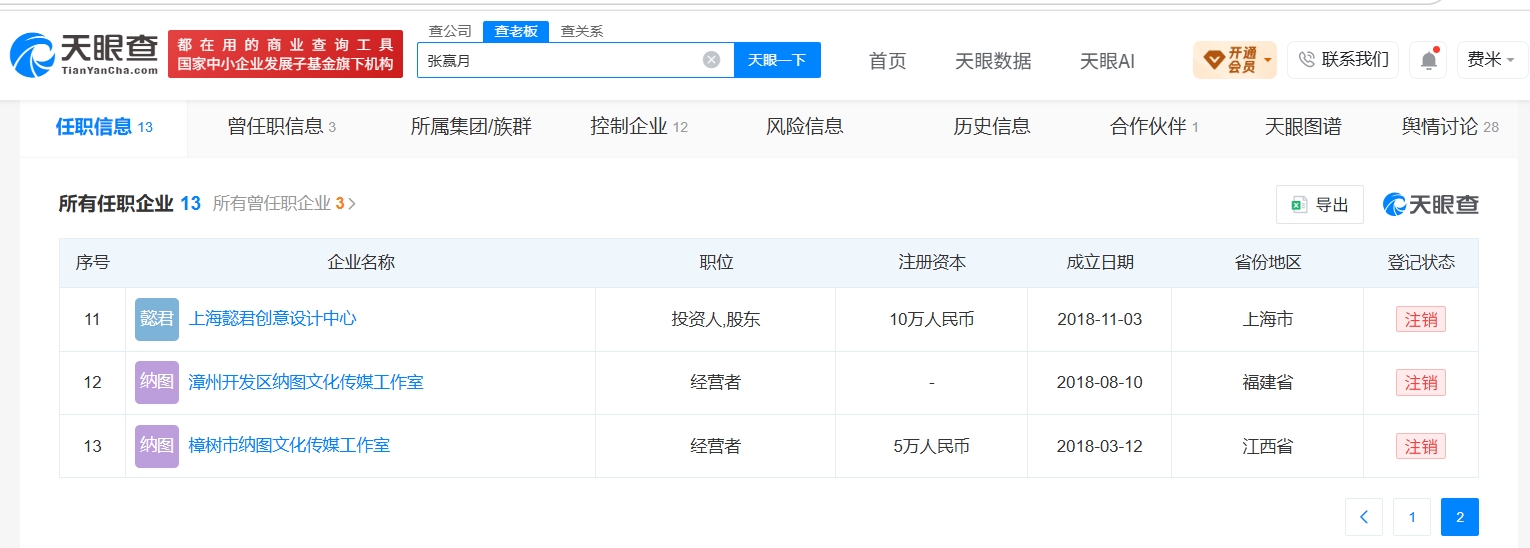This screenshot has height=548, width=1530.
Task: Click the 省份地区 column header
Action: coord(1268,263)
